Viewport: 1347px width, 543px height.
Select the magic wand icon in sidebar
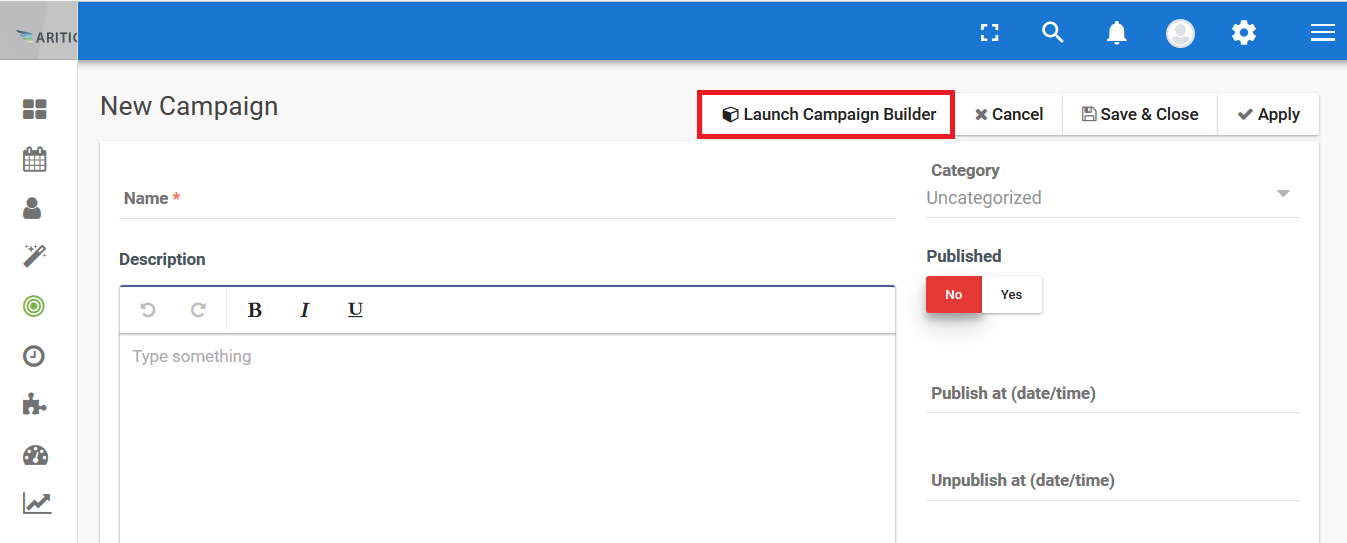35,256
